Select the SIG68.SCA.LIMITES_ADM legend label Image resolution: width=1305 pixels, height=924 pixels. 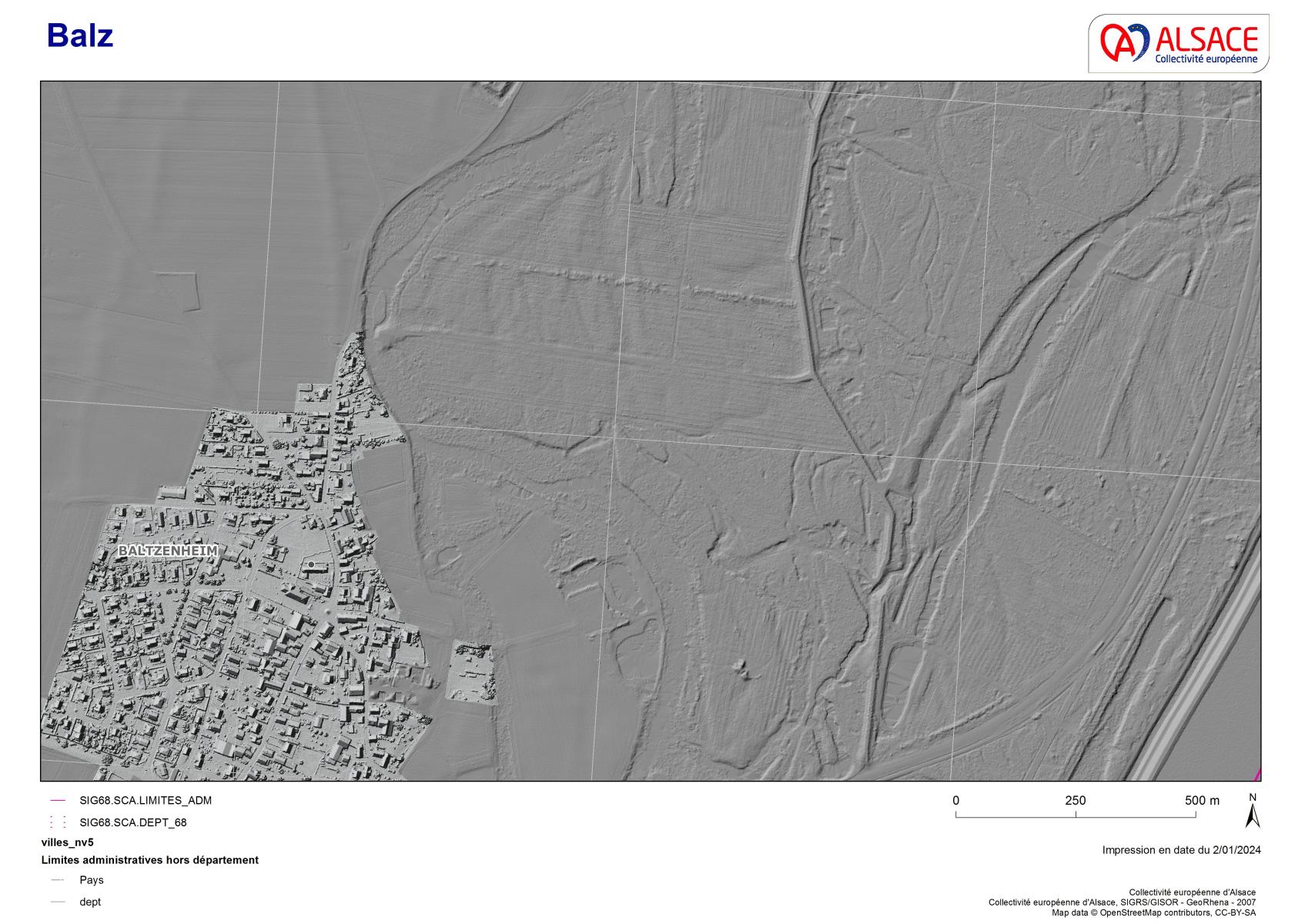(145, 801)
